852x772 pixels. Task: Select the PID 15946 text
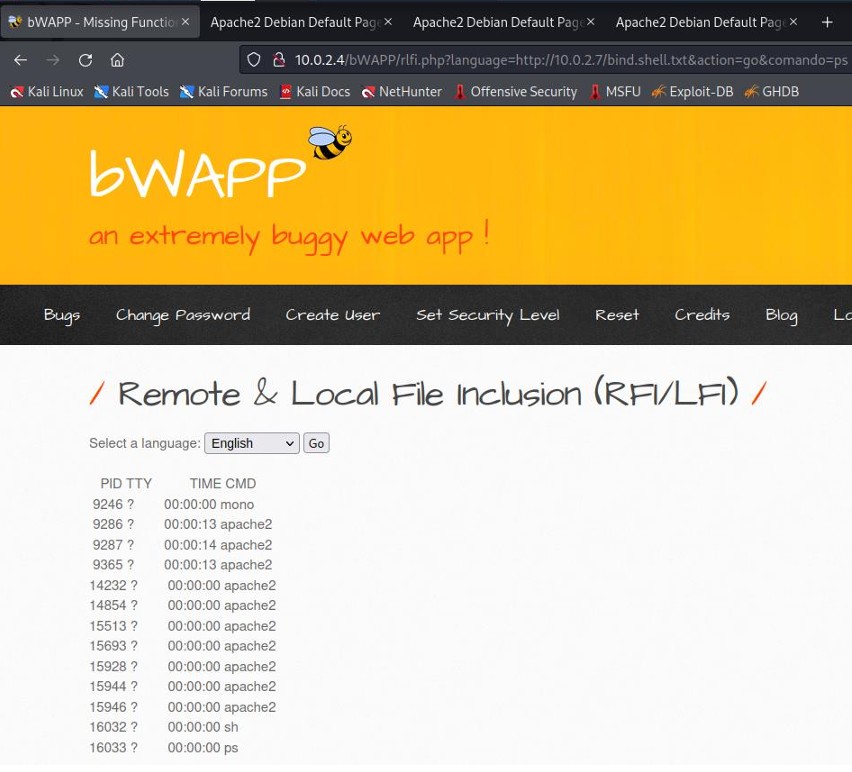(x=108, y=707)
